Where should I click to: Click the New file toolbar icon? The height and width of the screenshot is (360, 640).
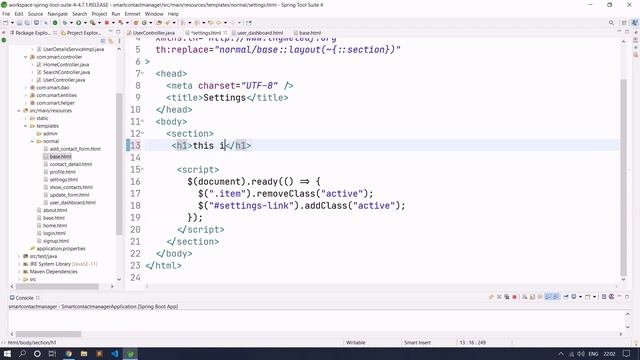click(5, 23)
